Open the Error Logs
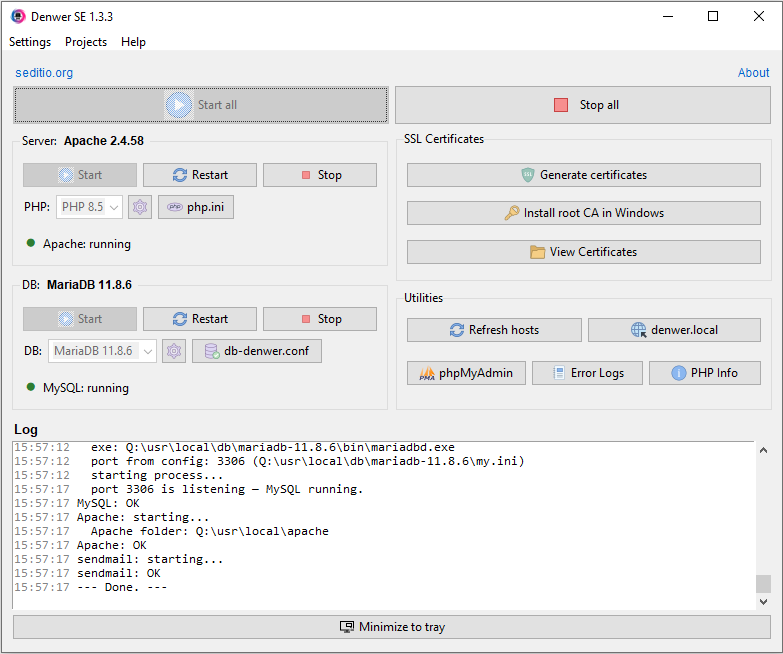Screen dimensions: 783x654 pyautogui.click(x=587, y=373)
